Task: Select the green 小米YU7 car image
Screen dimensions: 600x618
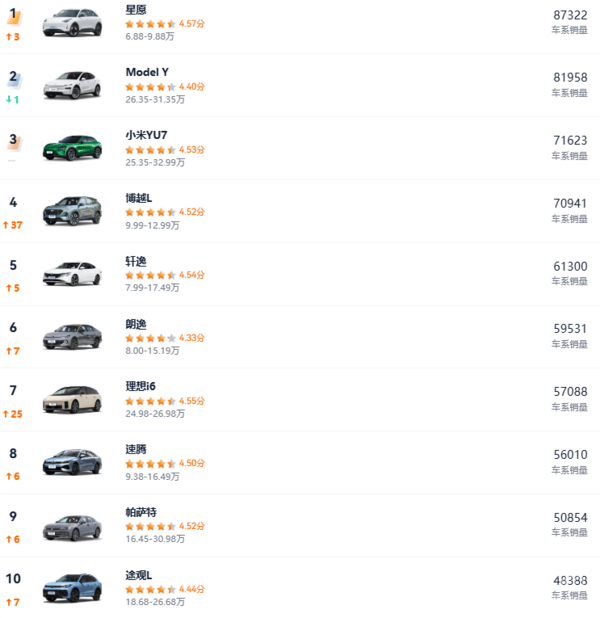Action: point(72,149)
